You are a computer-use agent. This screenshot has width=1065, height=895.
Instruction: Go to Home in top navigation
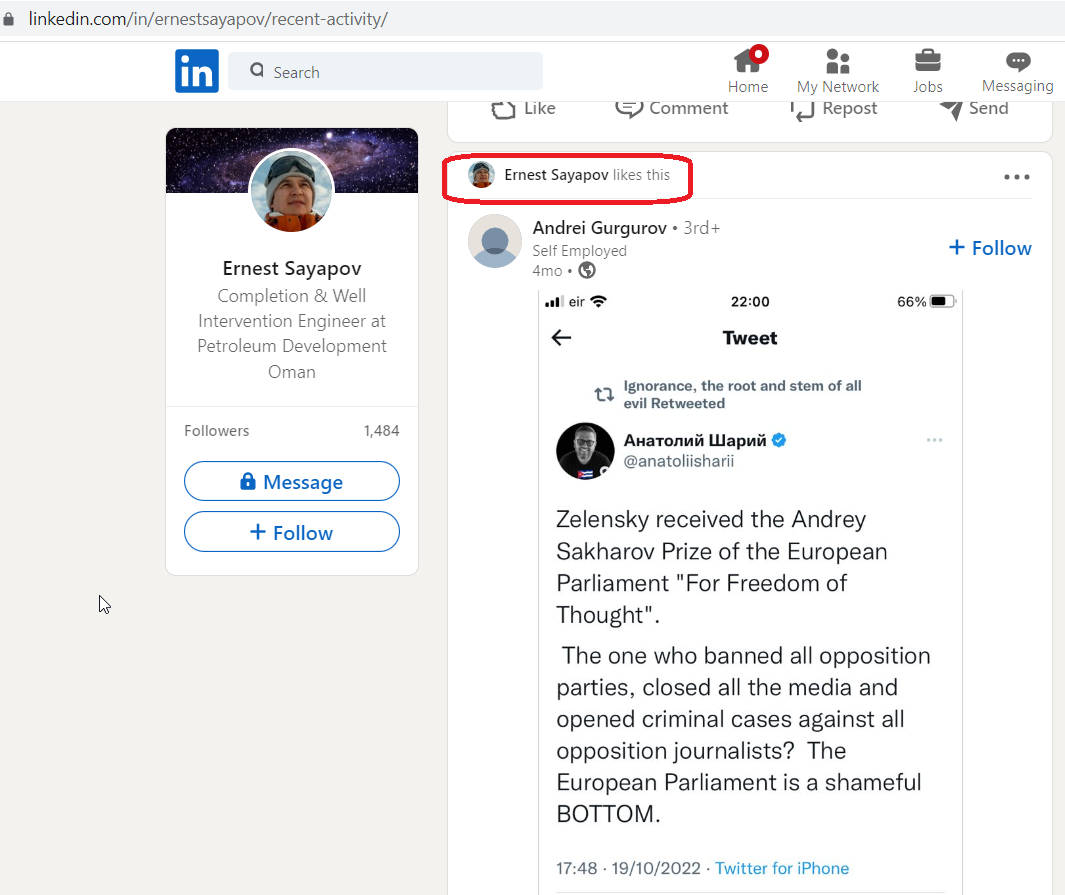[748, 71]
